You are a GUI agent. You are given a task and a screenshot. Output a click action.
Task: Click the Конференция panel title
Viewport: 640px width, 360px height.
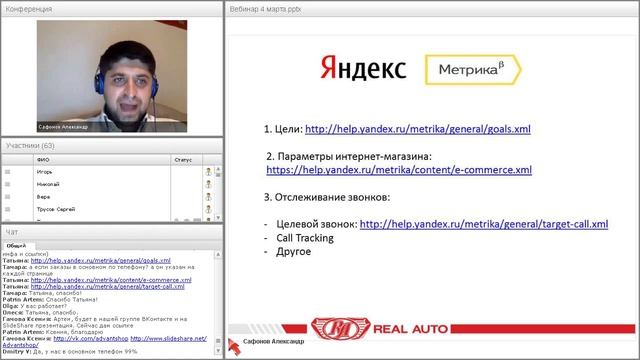[x=29, y=9]
